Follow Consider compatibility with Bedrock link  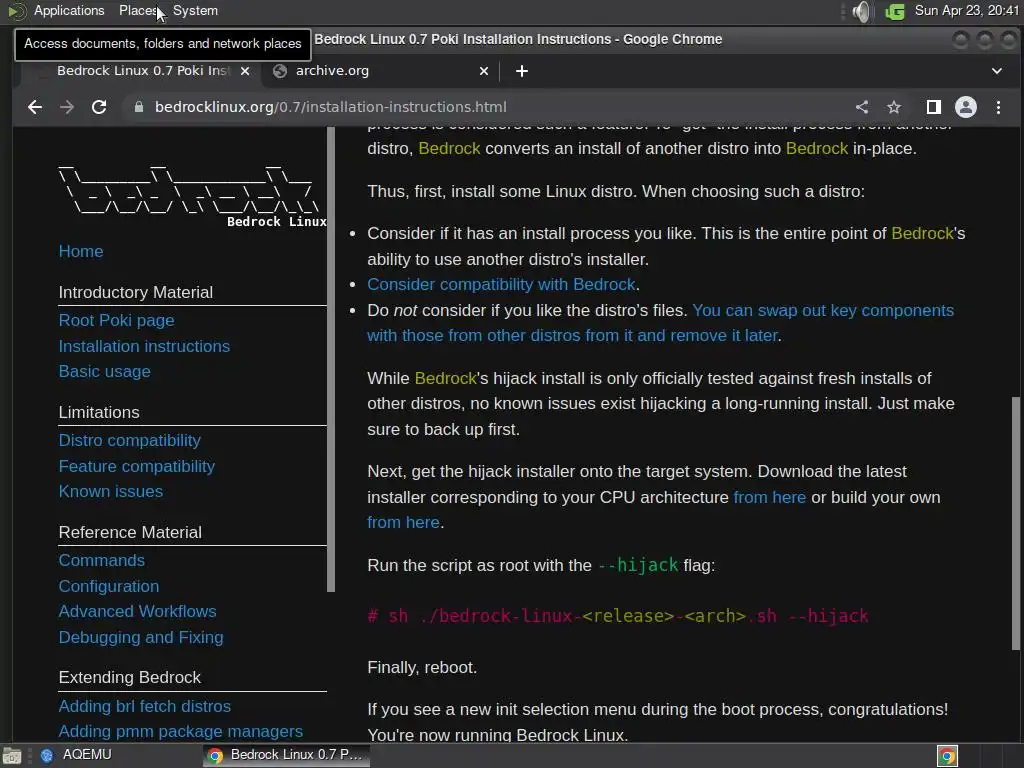[501, 285]
